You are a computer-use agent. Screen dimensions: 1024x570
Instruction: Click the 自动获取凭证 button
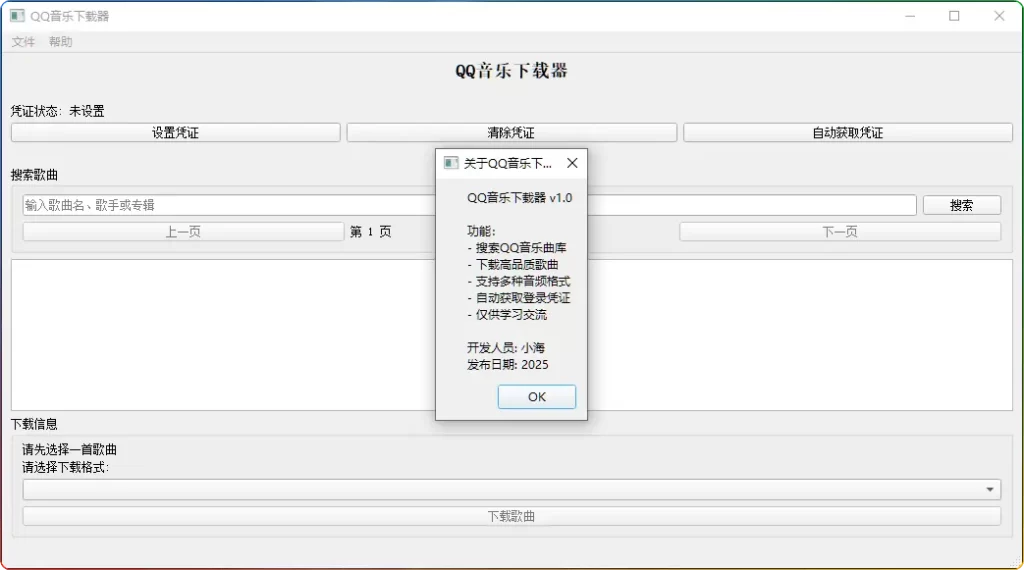point(848,133)
